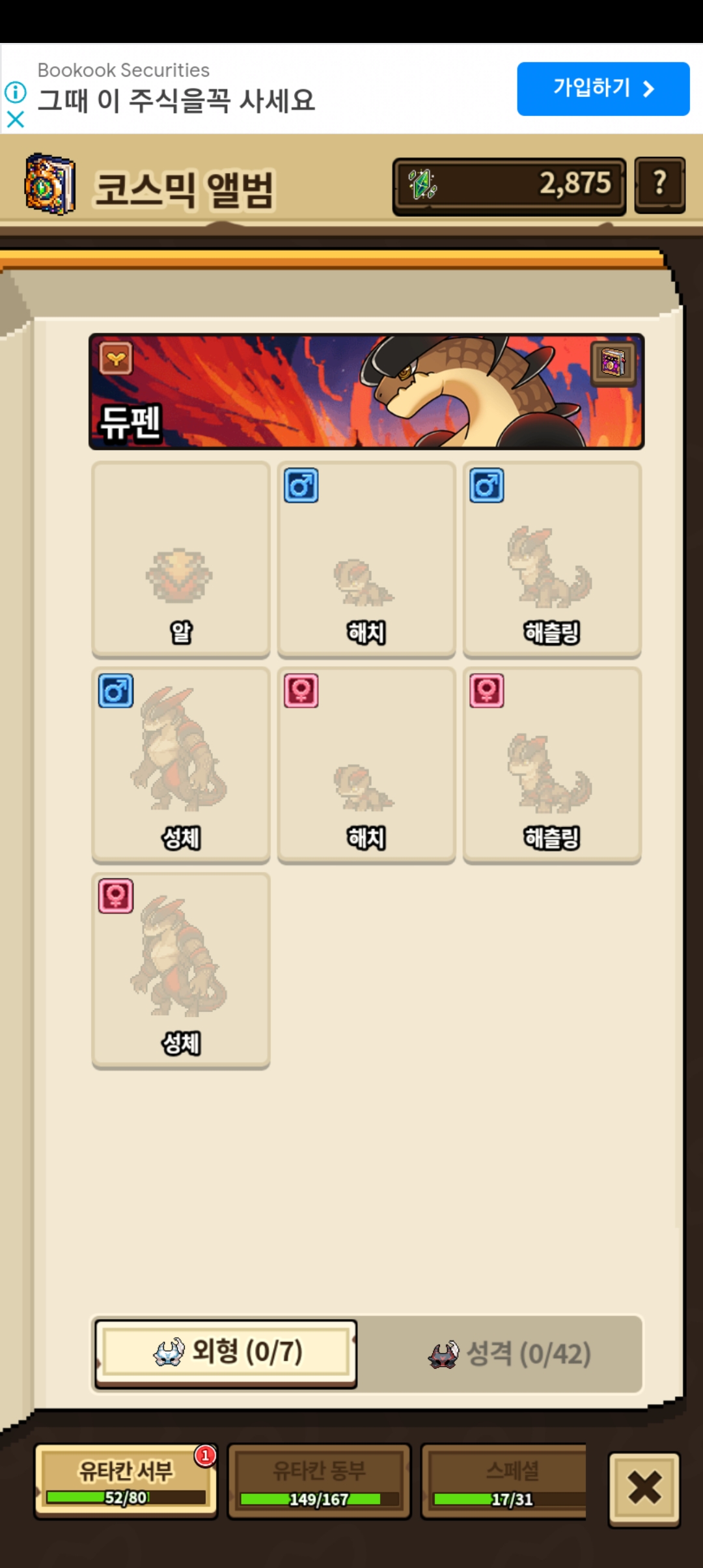Tap the wing badge icon on 듀펜 banner
The height and width of the screenshot is (1568, 703).
click(x=117, y=358)
